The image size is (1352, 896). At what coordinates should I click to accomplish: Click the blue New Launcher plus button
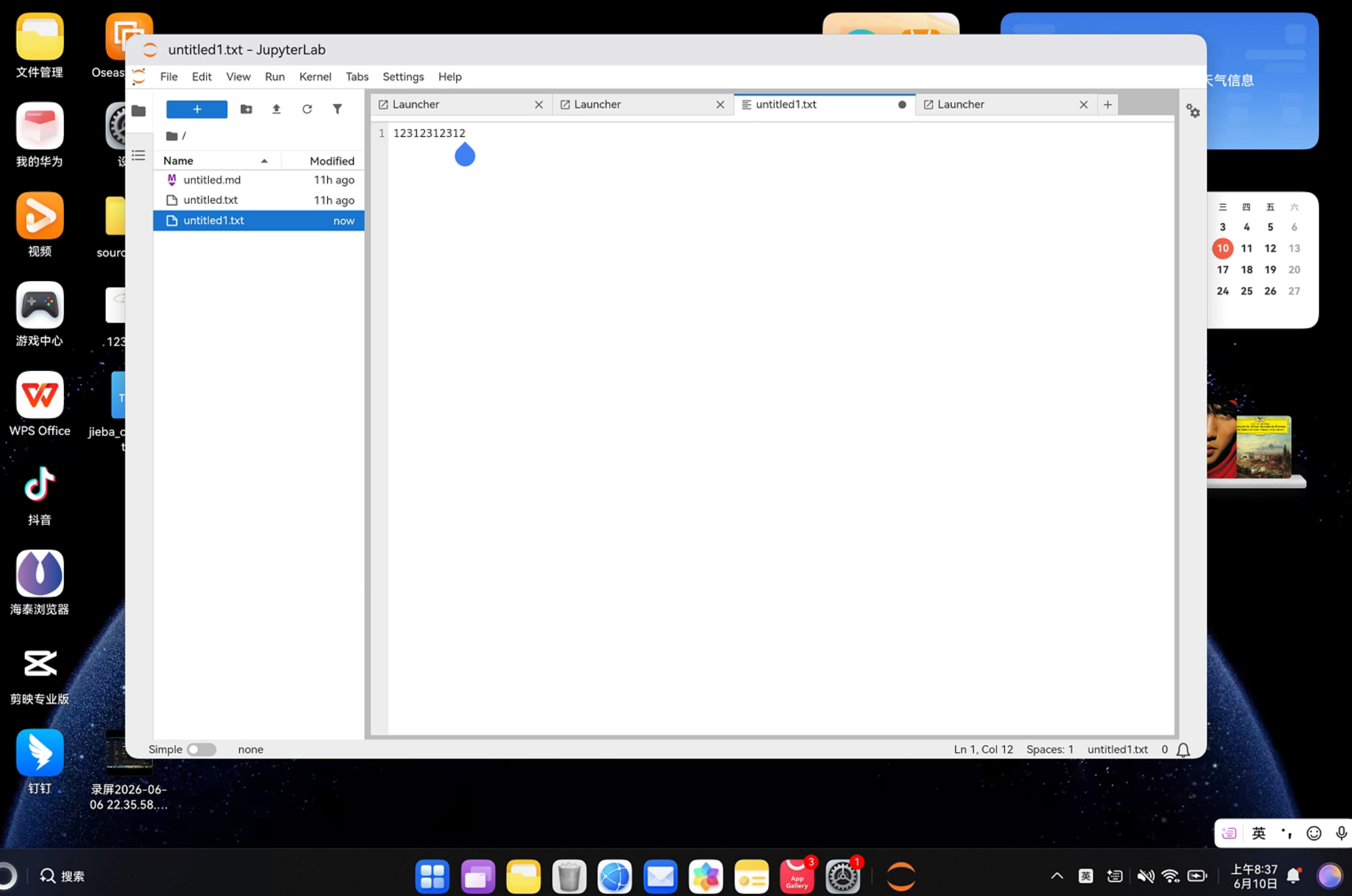pyautogui.click(x=197, y=109)
